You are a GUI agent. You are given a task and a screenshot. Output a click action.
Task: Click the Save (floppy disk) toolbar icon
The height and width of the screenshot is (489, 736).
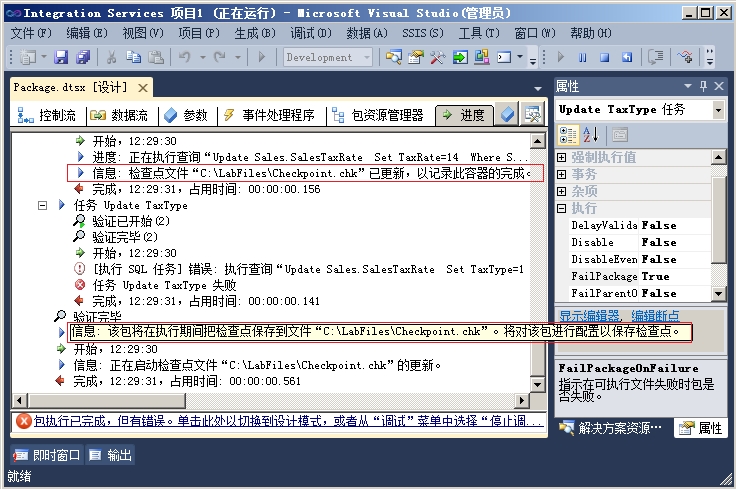[x=61, y=57]
